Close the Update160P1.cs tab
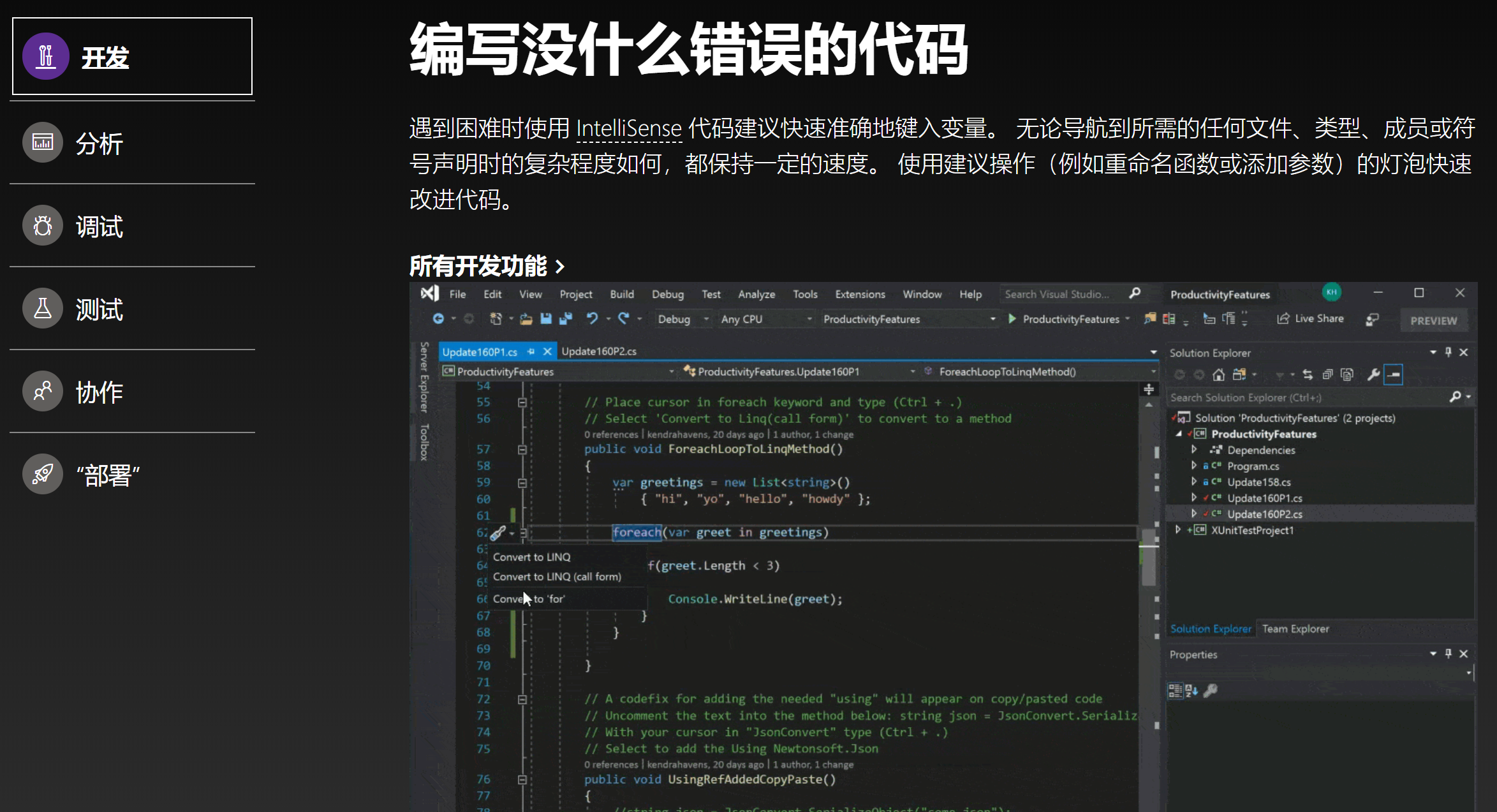Viewport: 1497px width, 812px height. [547, 351]
